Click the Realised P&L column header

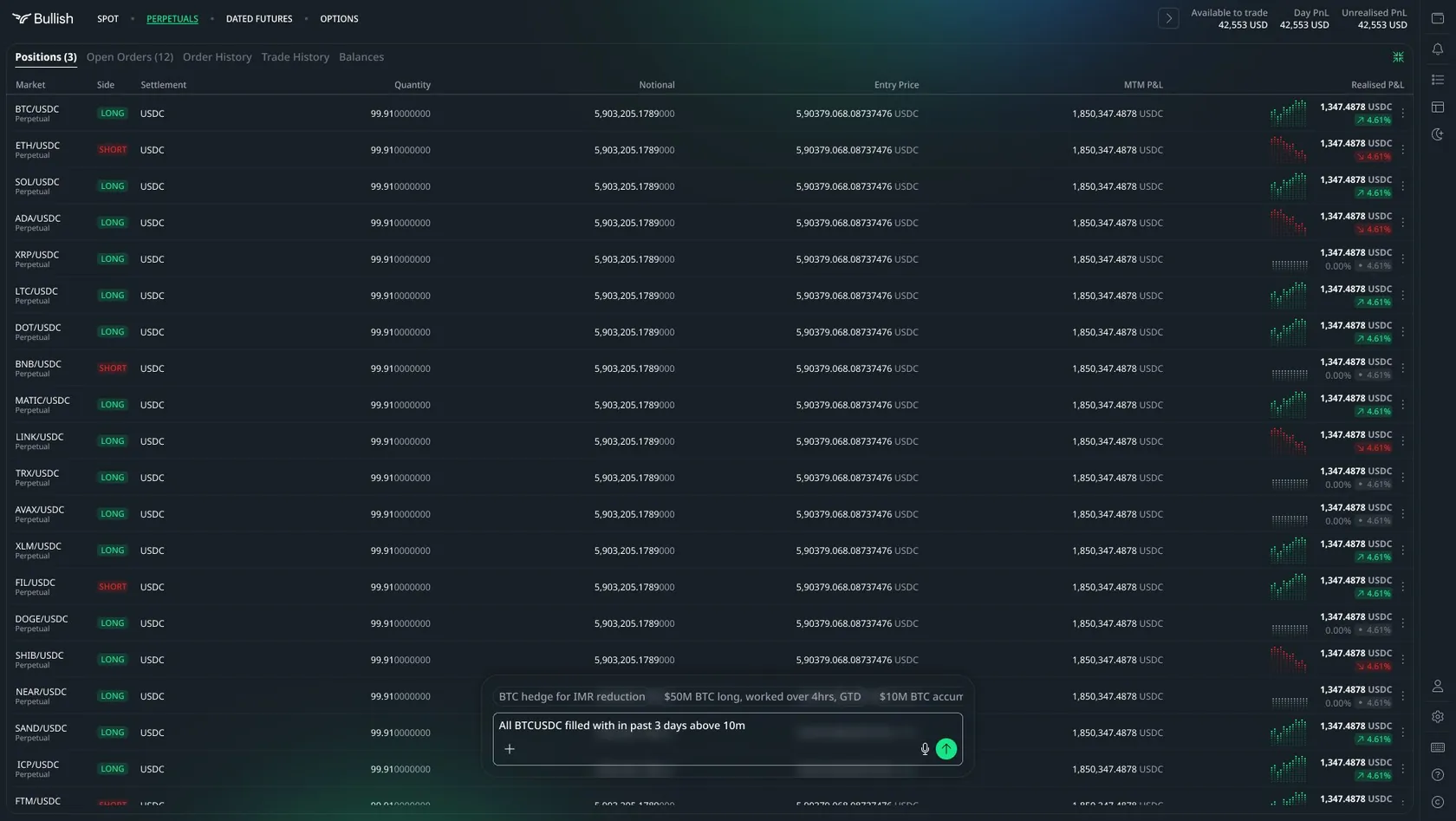(x=1377, y=85)
